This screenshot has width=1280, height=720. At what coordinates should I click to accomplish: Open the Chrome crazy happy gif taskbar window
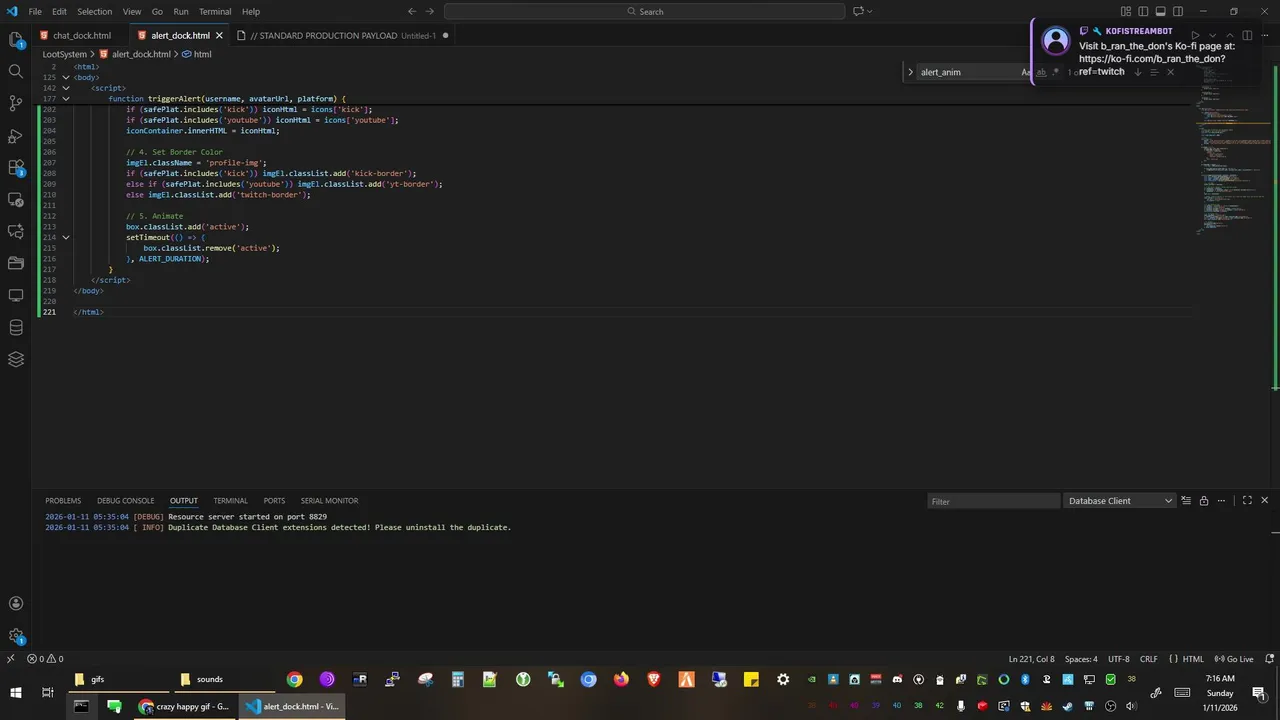(x=184, y=706)
